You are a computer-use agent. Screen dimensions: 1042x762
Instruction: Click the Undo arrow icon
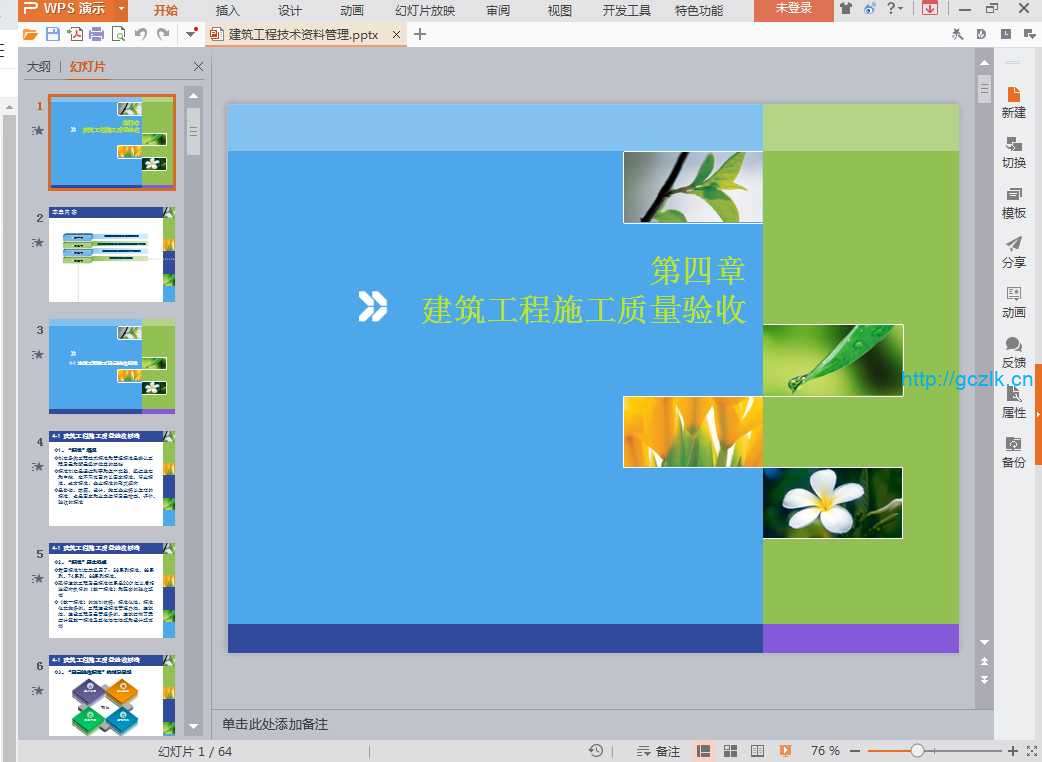[x=141, y=34]
